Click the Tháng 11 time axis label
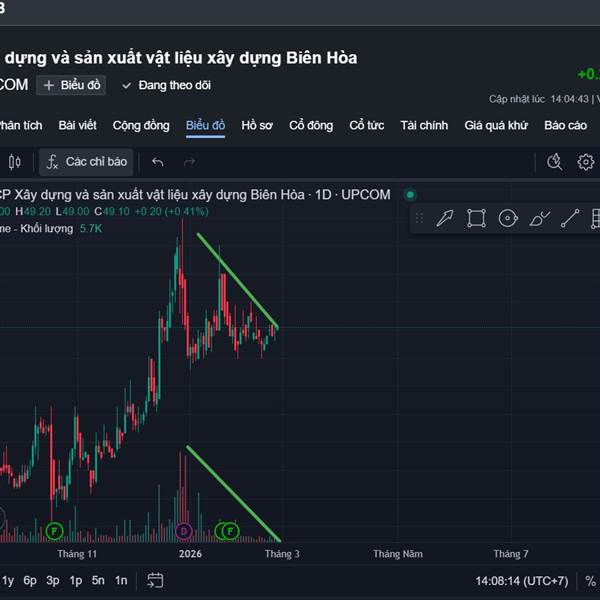Screen dimensions: 600x600 click(77, 554)
